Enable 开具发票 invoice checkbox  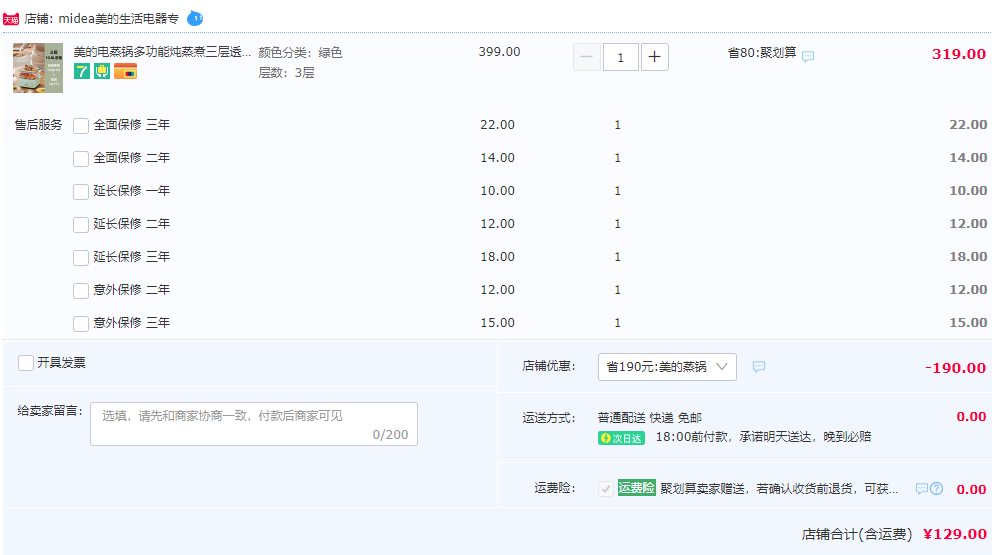(x=26, y=363)
